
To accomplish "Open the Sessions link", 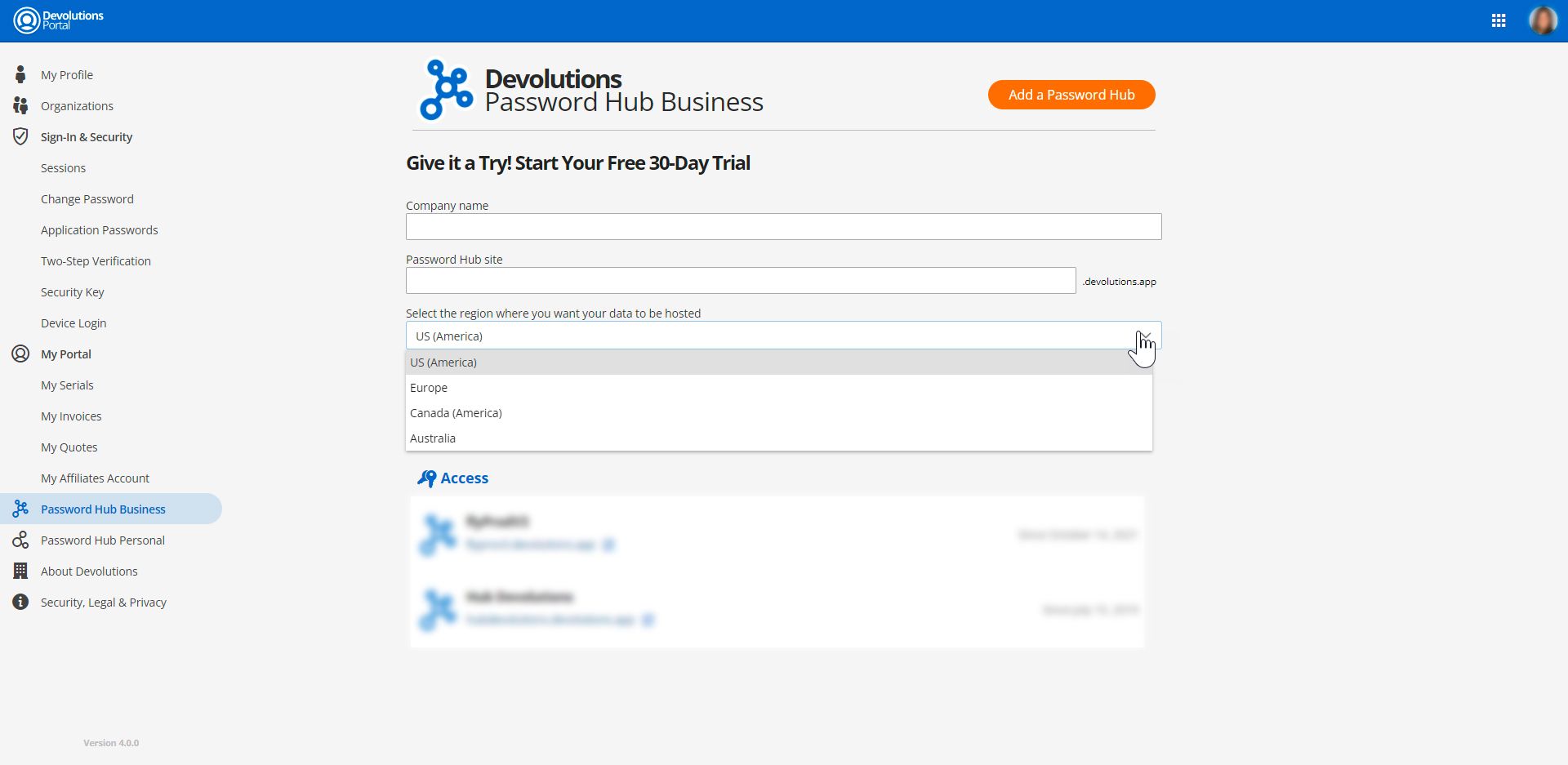I will tap(63, 168).
